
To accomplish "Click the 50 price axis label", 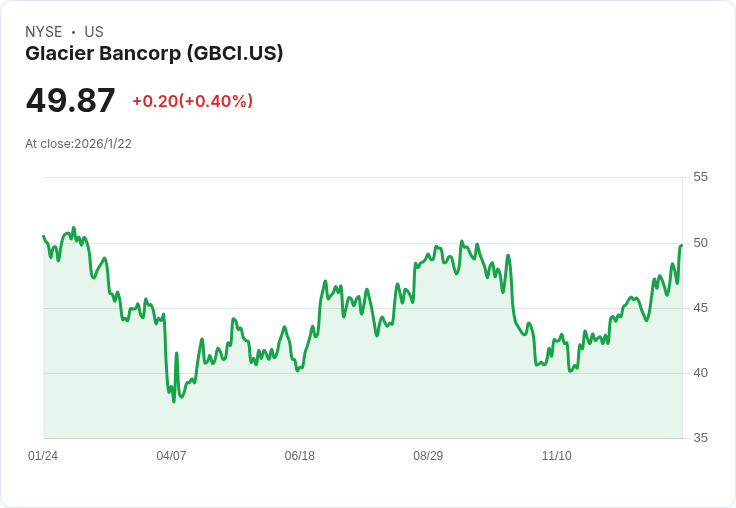I will tap(700, 243).
